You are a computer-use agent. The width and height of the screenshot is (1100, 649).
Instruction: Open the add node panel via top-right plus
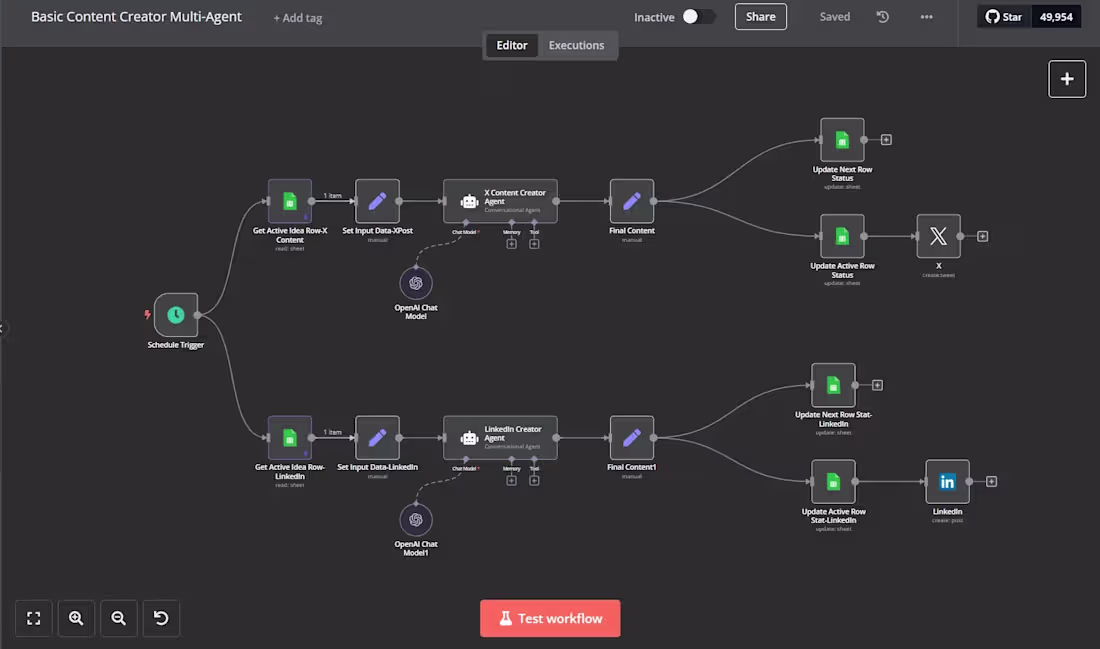click(1067, 78)
